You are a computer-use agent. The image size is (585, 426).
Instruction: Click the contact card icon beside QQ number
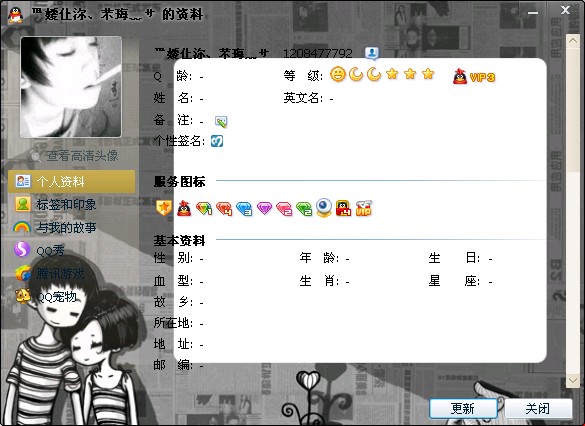(x=372, y=53)
